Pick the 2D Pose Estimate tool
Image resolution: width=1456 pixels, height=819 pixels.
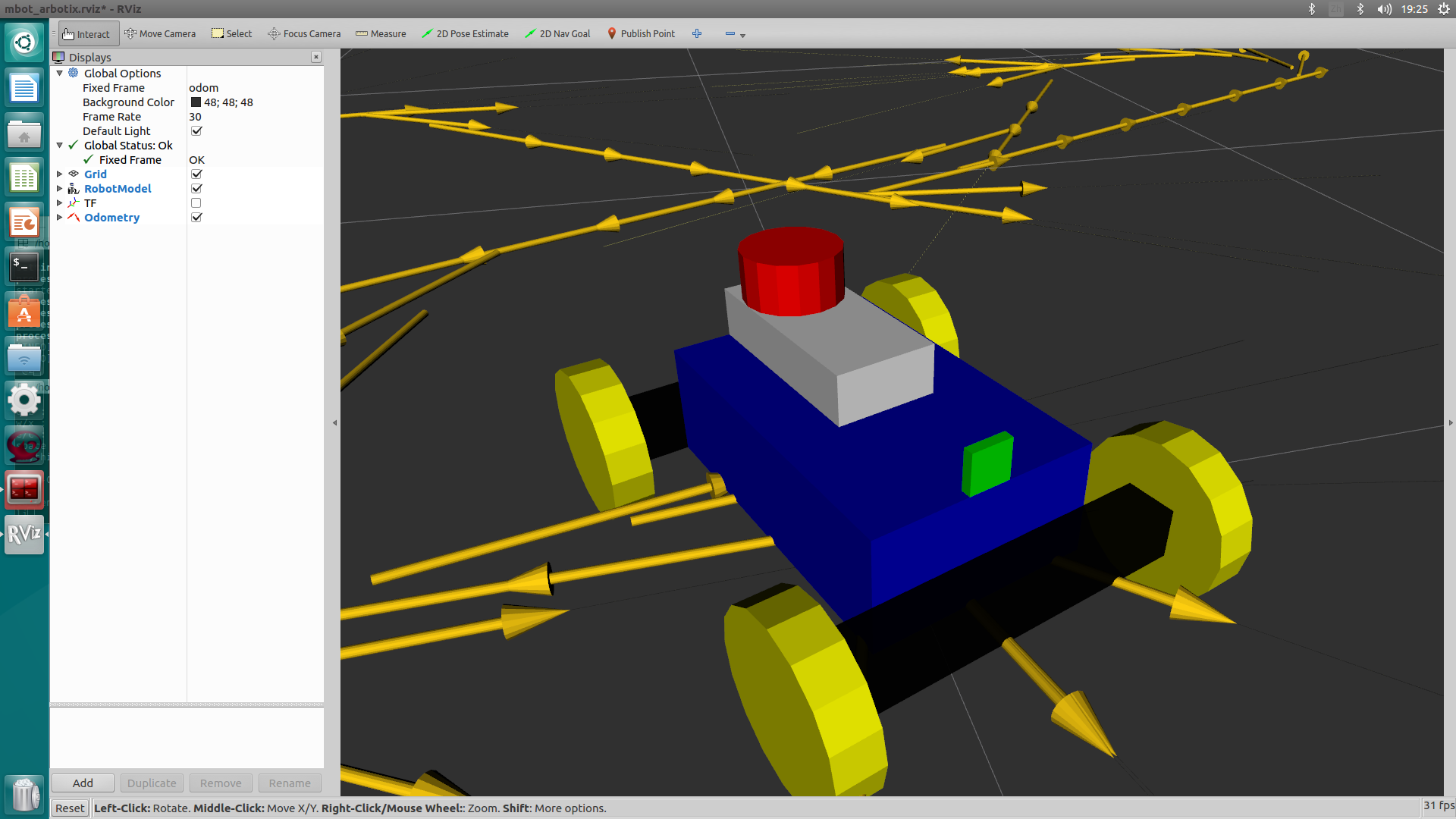click(x=465, y=34)
